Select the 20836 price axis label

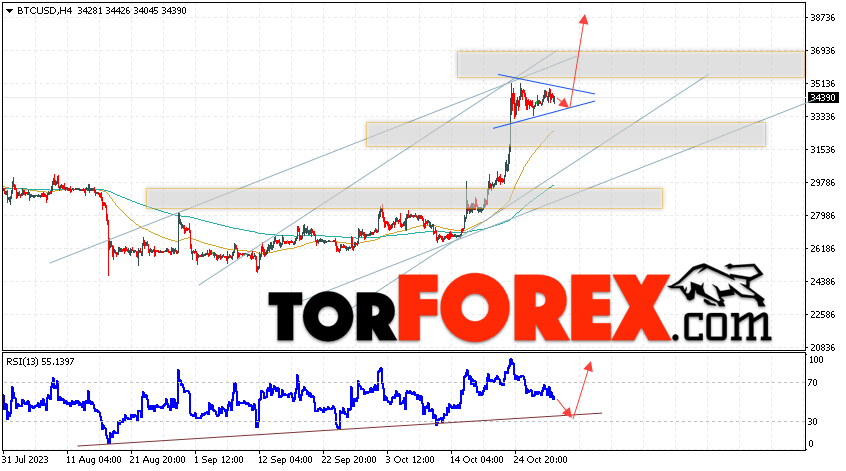click(x=823, y=347)
